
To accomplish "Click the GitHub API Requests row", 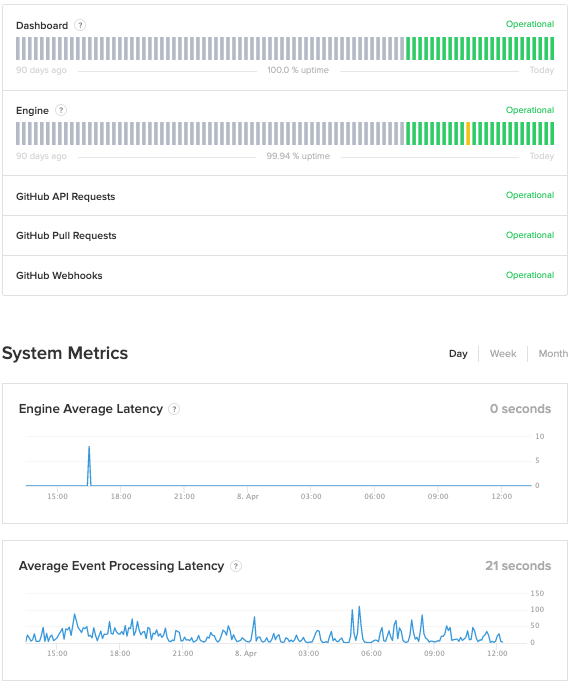I will coord(285,196).
